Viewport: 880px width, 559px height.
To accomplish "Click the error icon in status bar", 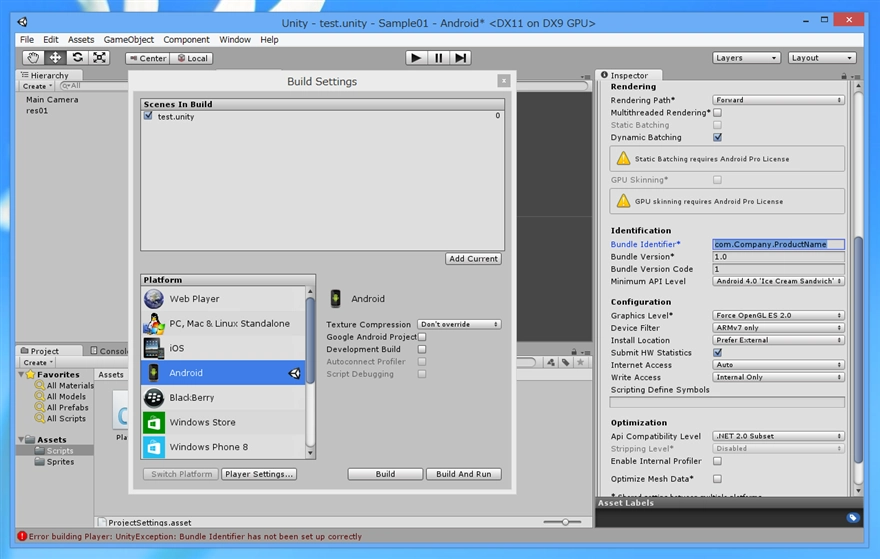I will (22, 536).
